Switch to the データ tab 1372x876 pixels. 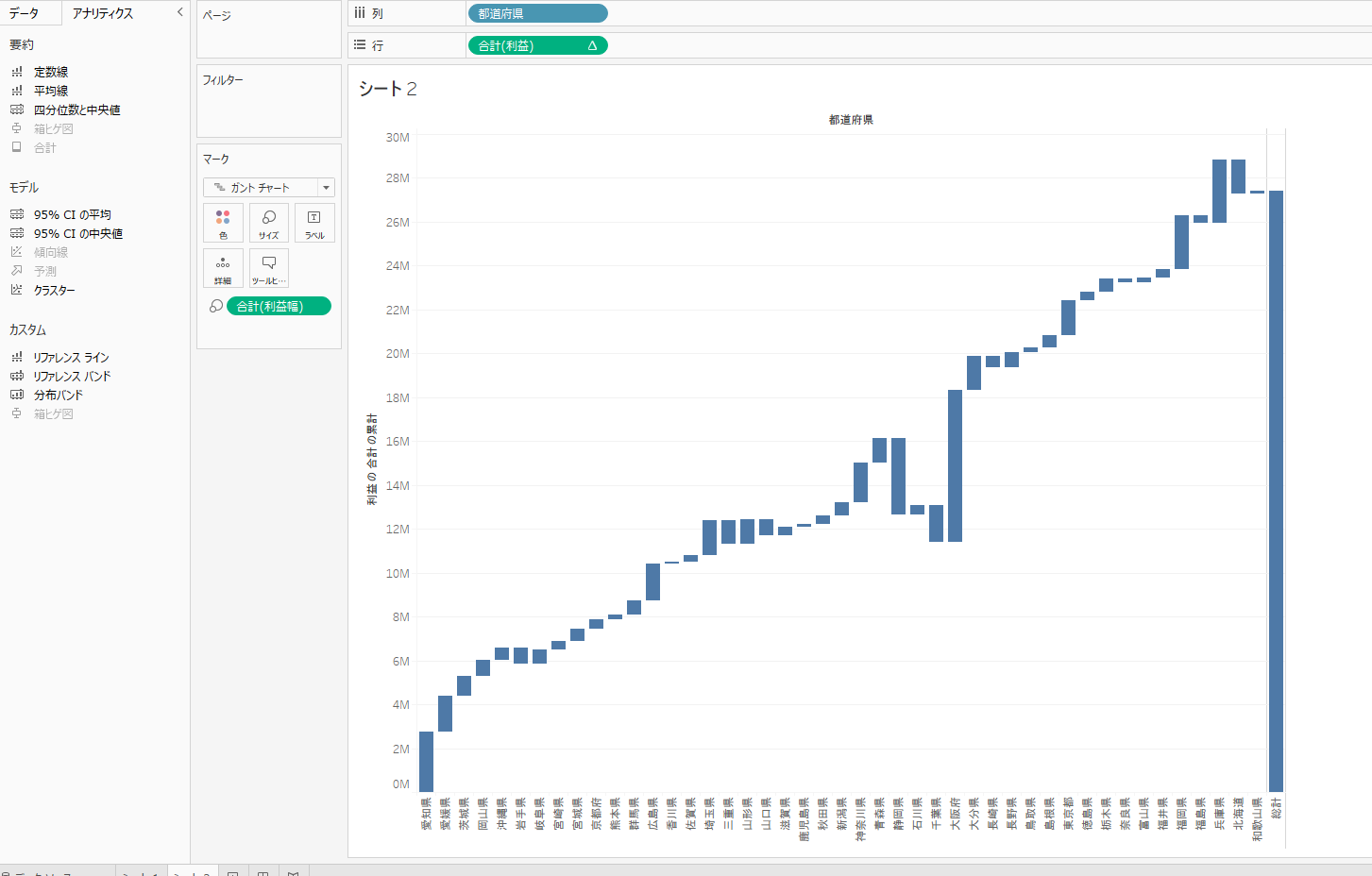point(24,12)
